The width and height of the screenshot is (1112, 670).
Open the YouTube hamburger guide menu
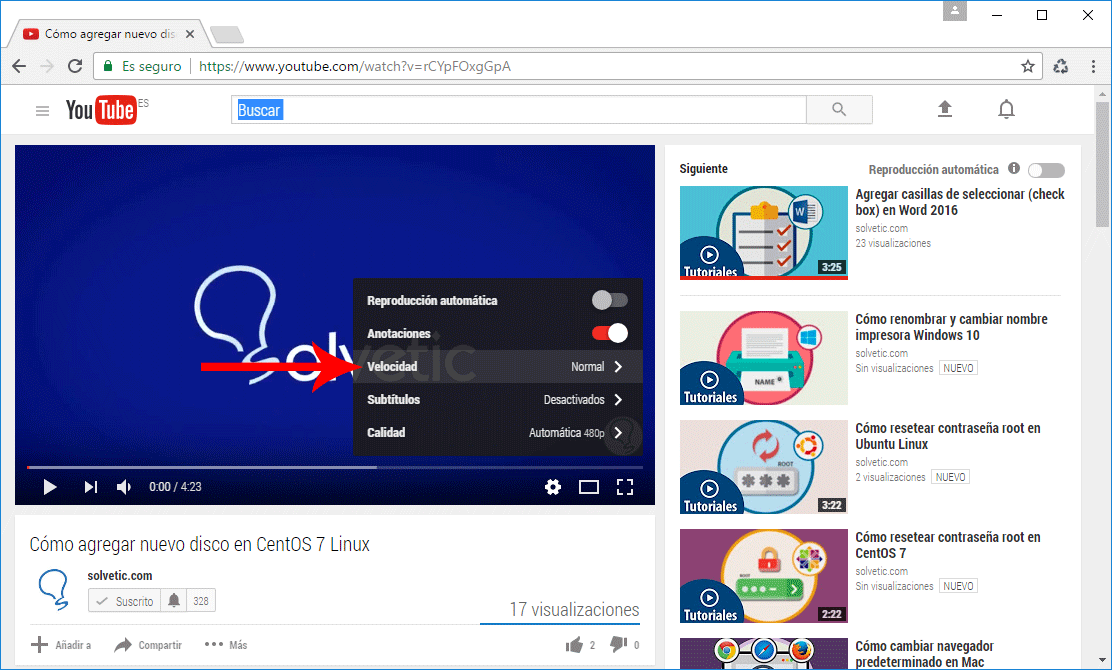43,111
